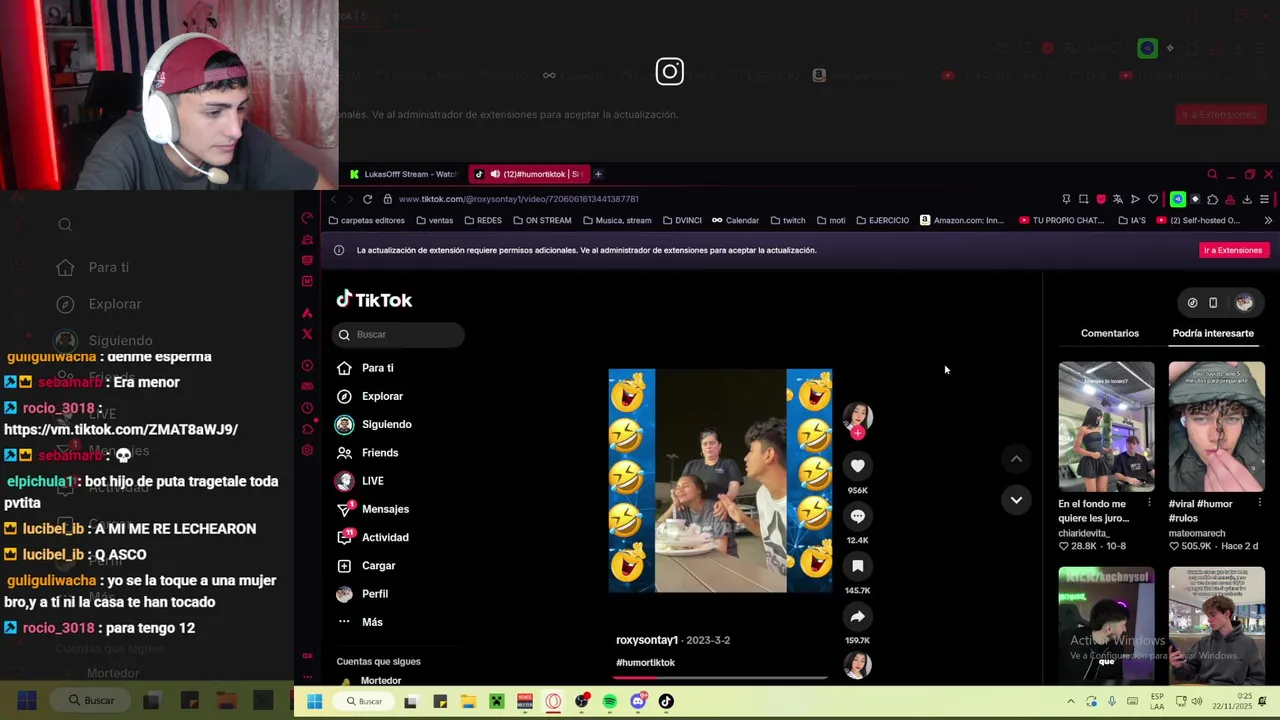This screenshot has height=720, width=1280.
Task: Open browser downloads icon
Action: click(1246, 199)
